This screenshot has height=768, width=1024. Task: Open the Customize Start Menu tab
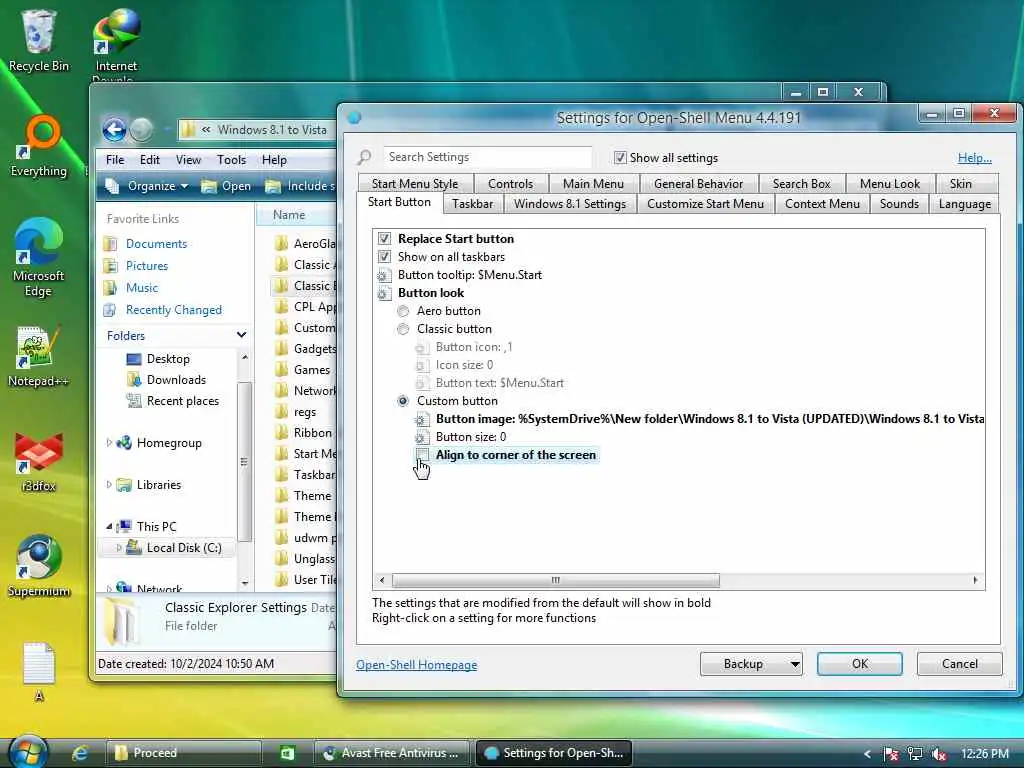click(x=705, y=204)
